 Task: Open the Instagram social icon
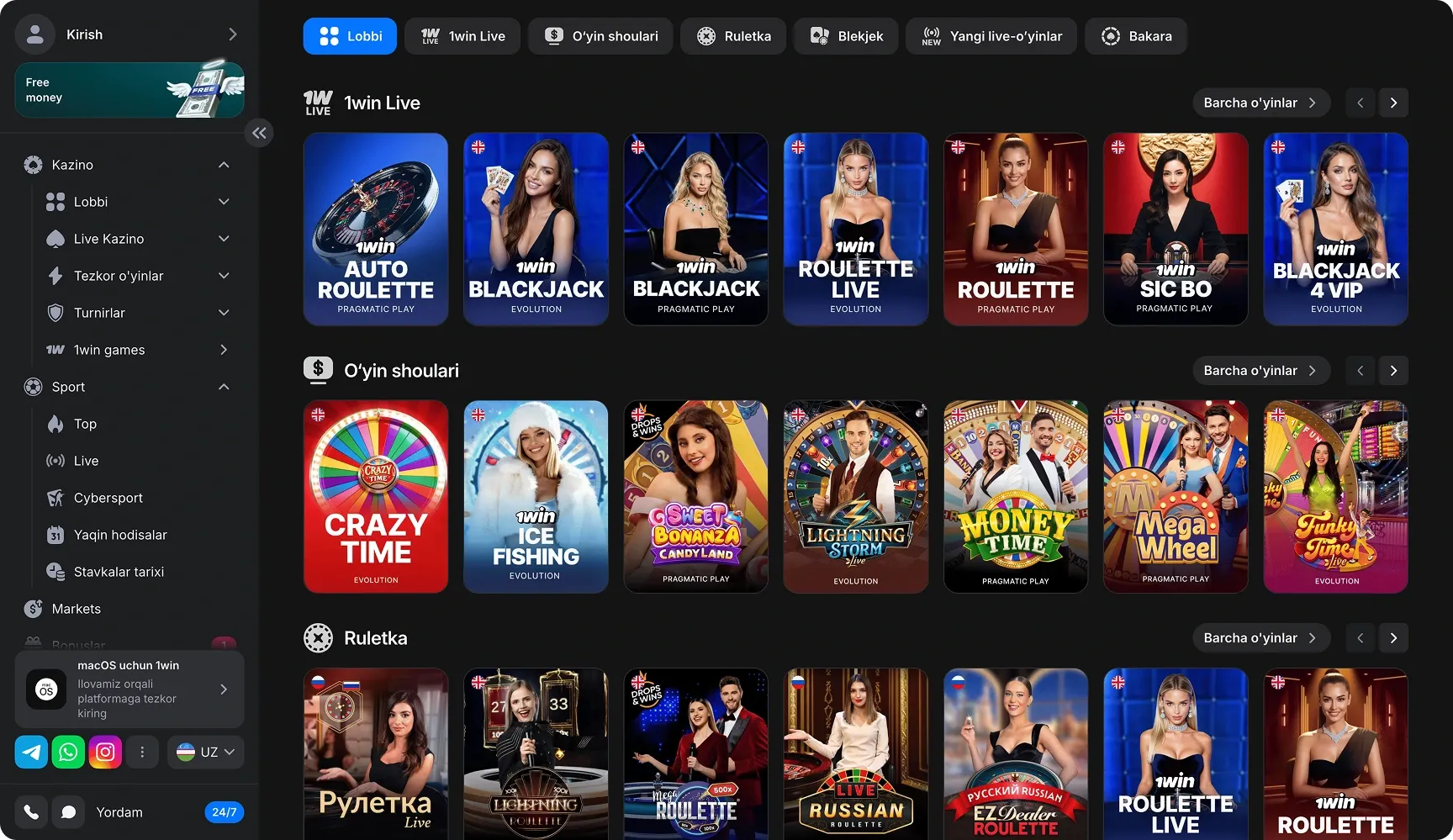[x=105, y=752]
